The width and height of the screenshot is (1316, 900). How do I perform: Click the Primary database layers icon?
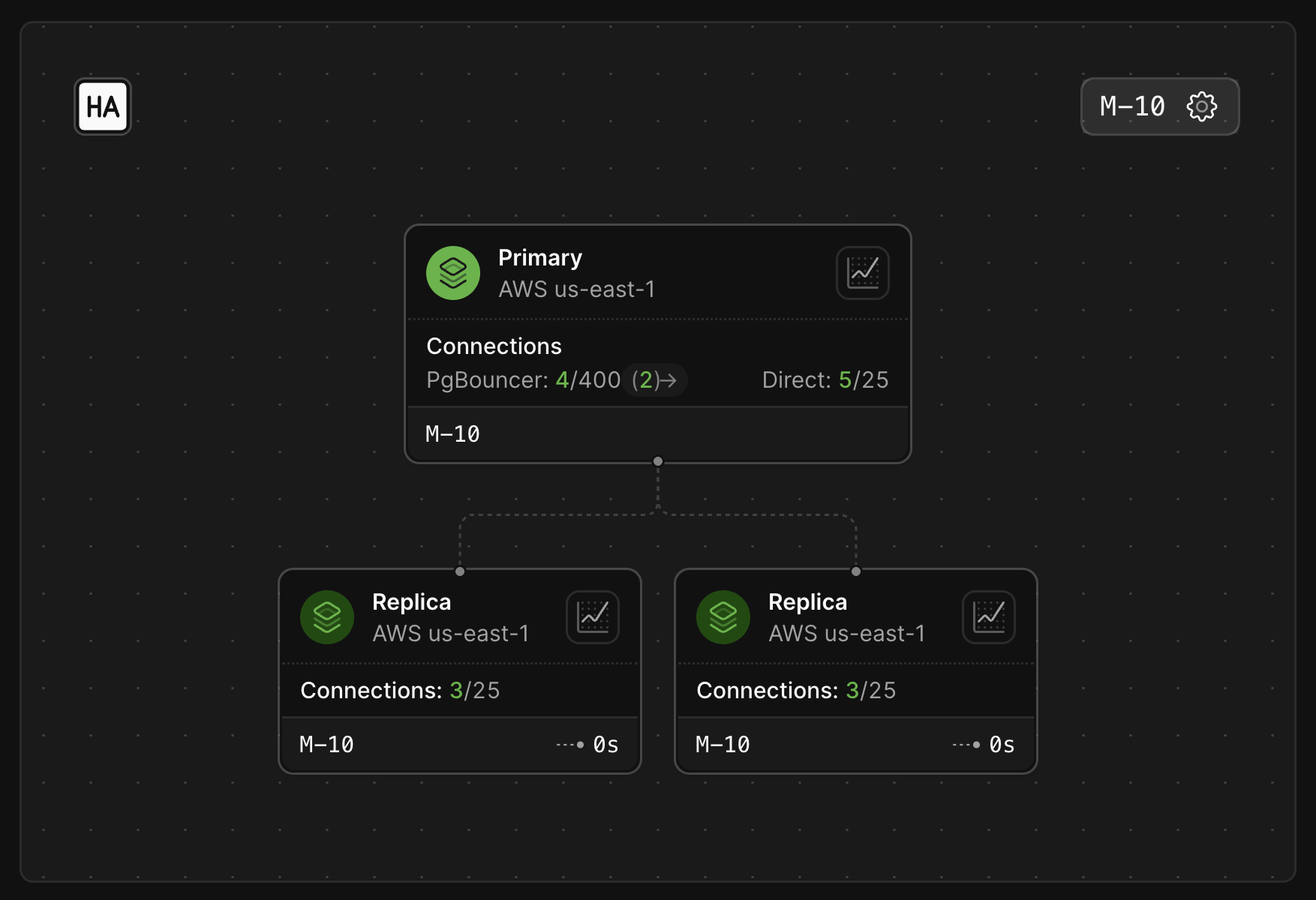click(452, 272)
